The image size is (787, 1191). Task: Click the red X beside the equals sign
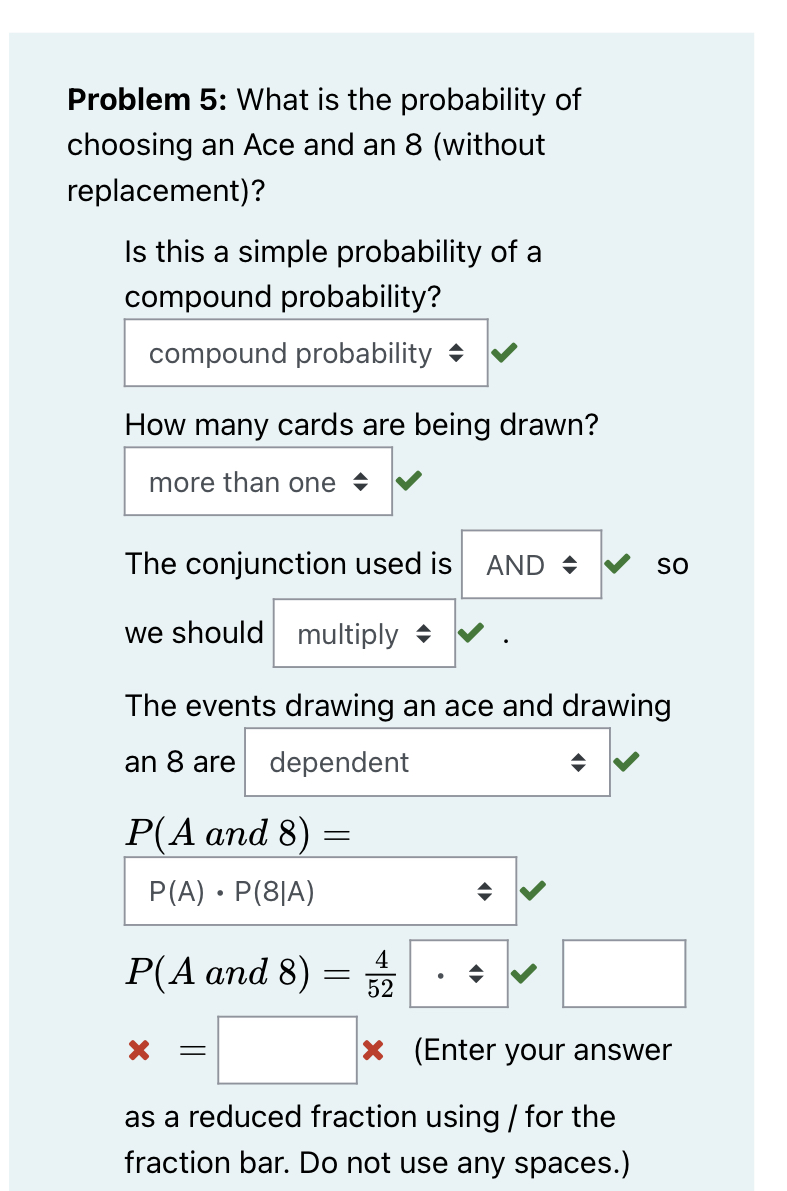coord(138,1049)
